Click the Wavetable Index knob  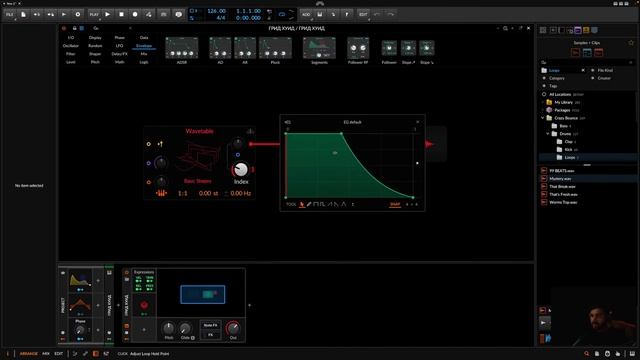(x=241, y=169)
